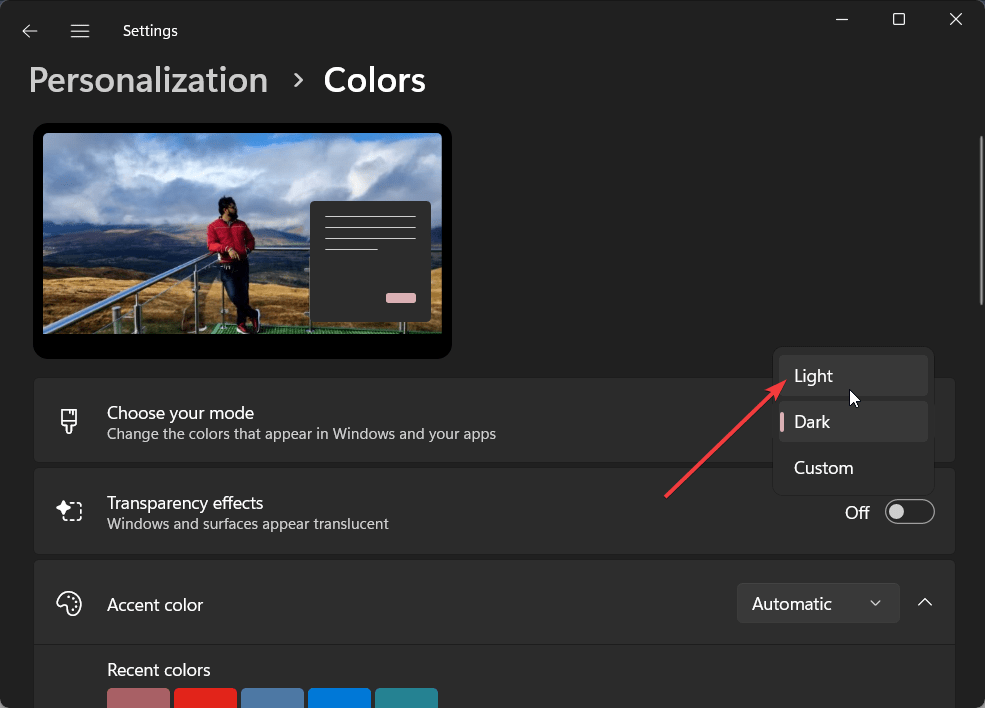Click the vertical scrollbar thumb

coord(981,220)
